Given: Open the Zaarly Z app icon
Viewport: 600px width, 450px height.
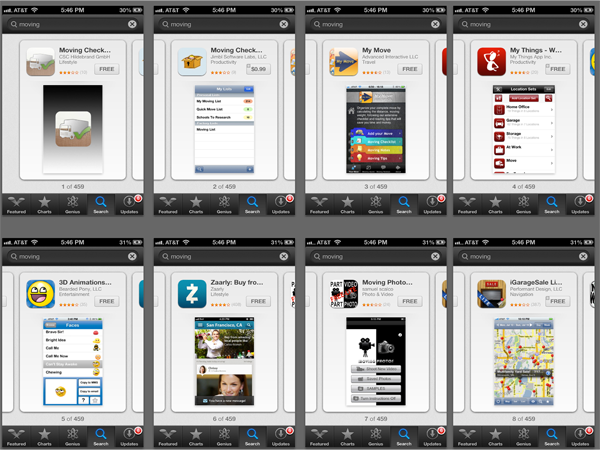Looking at the screenshot, I should coord(192,294).
